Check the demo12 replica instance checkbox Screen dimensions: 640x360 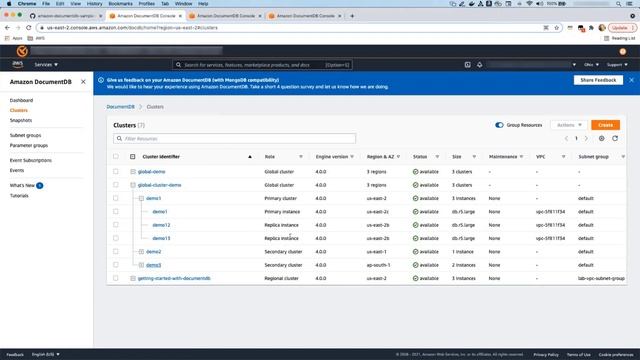point(116,224)
